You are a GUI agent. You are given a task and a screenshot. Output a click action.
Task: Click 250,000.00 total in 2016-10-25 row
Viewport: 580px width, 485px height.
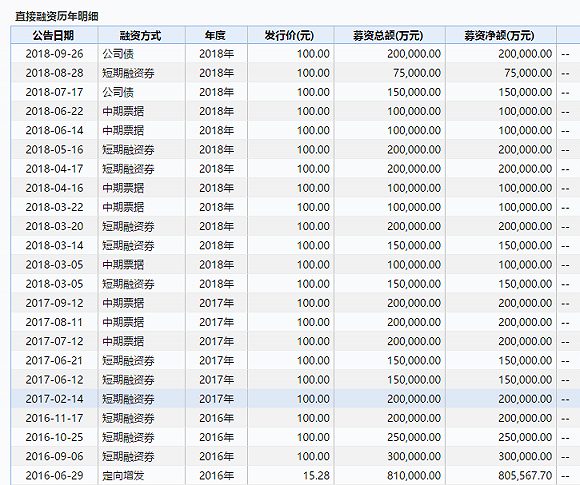tap(414, 437)
